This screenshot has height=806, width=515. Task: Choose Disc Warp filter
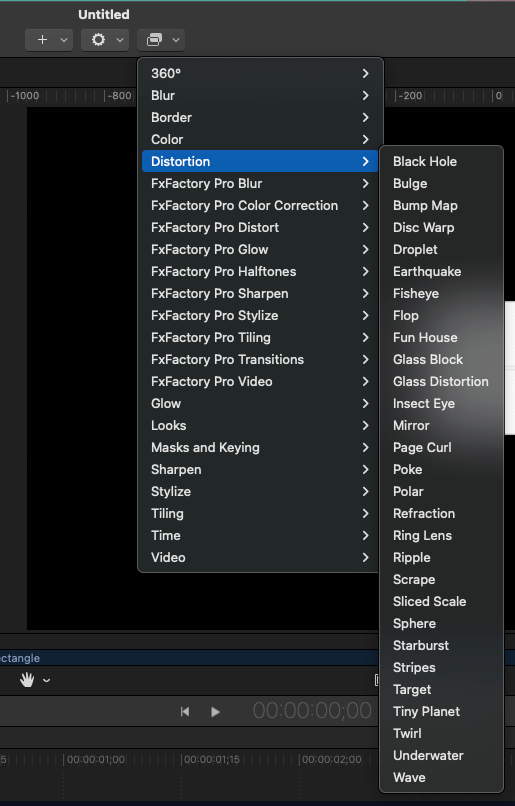441,228
